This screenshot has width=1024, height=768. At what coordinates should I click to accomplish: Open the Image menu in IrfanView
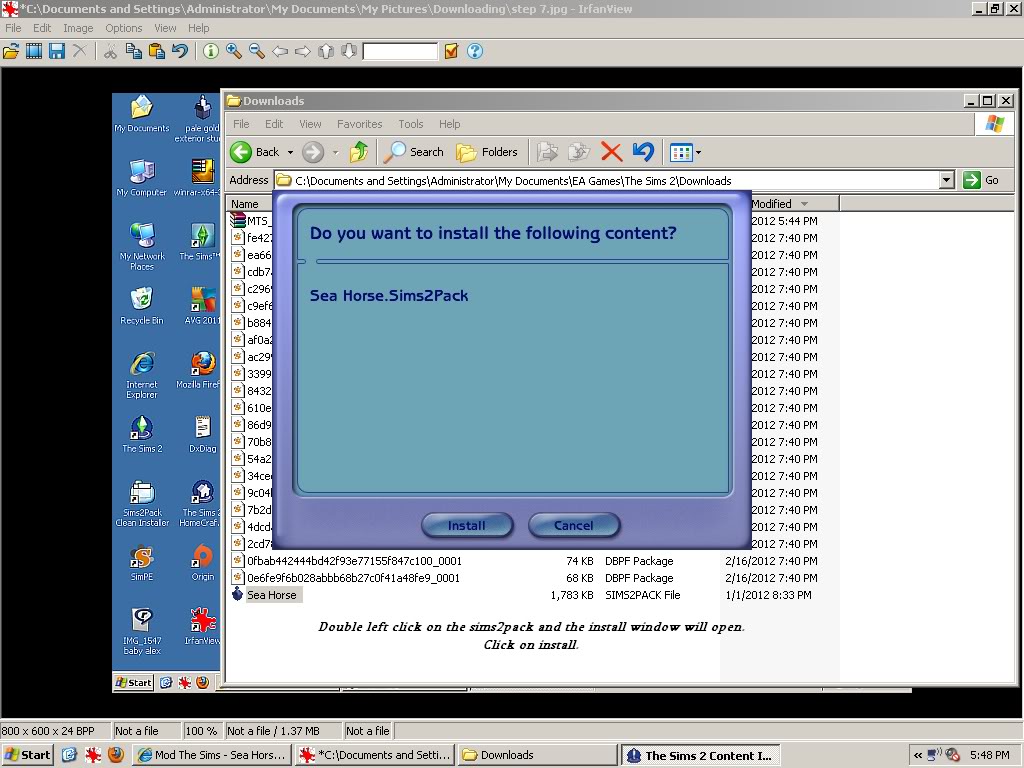(x=78, y=28)
